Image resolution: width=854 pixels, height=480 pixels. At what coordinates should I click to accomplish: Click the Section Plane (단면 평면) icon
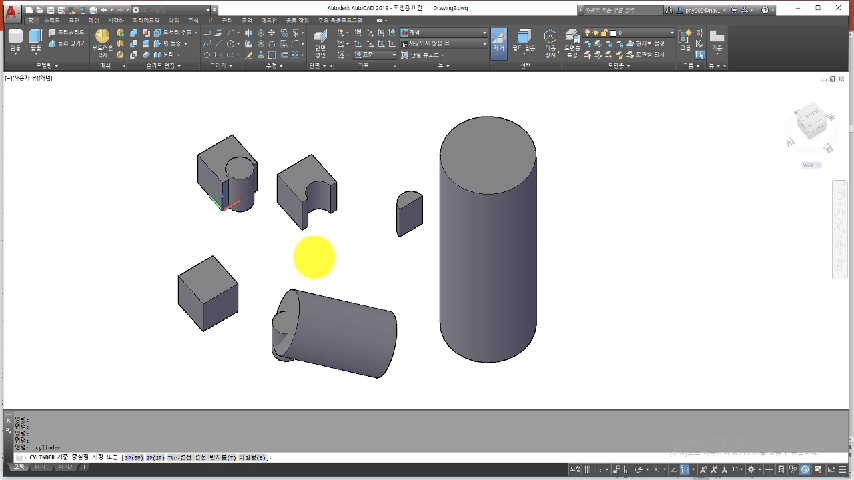[x=320, y=40]
